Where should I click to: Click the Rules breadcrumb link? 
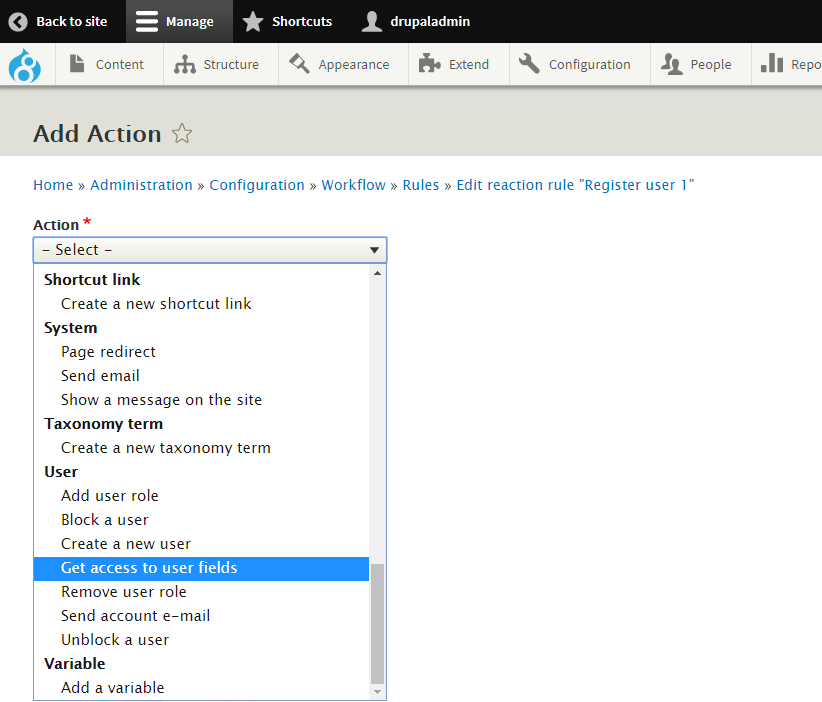(x=420, y=185)
